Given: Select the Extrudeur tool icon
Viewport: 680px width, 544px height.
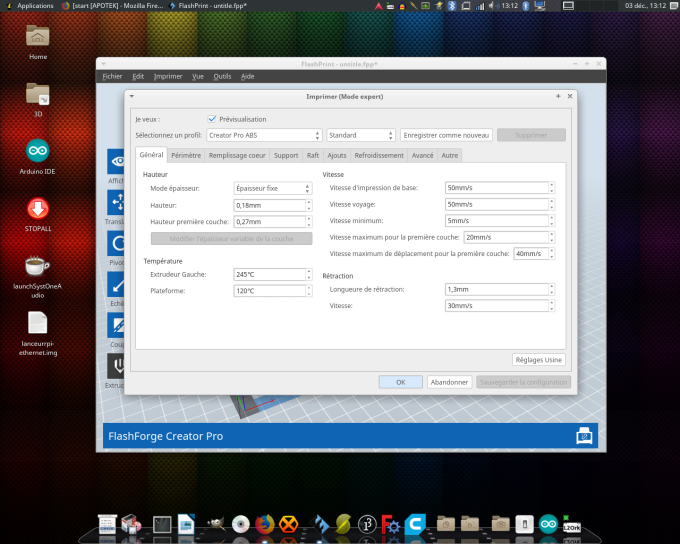Looking at the screenshot, I should click(116, 364).
